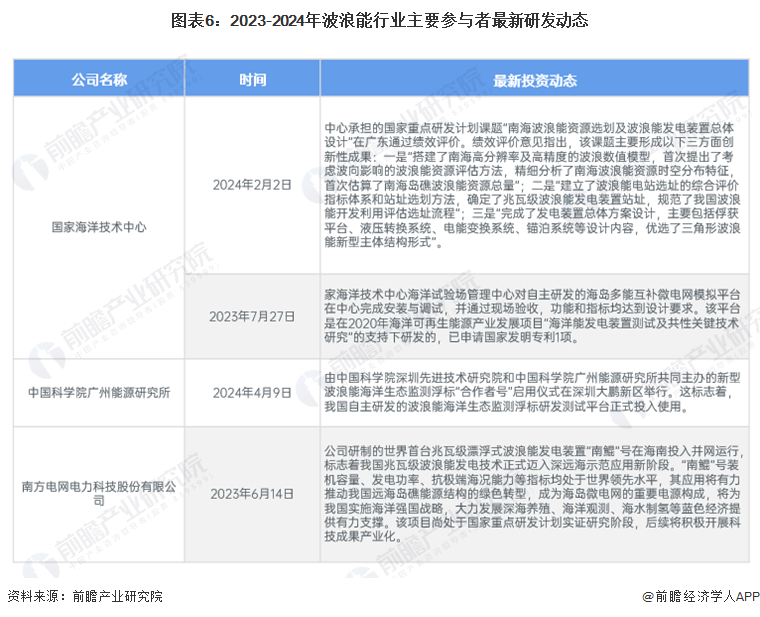
Task: Click the @前瞻经济学人APP credit text
Action: pyautogui.click(x=700, y=596)
